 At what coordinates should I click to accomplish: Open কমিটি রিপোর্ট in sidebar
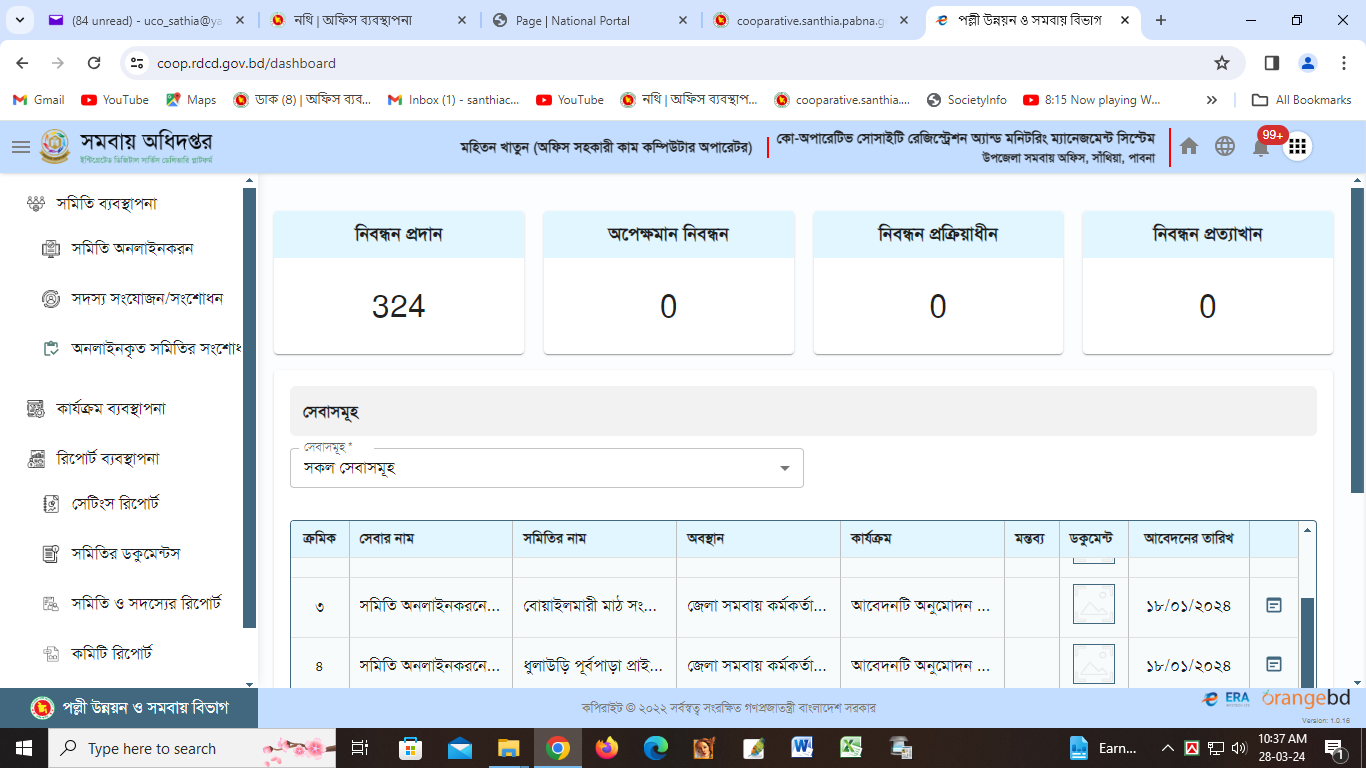pos(111,653)
